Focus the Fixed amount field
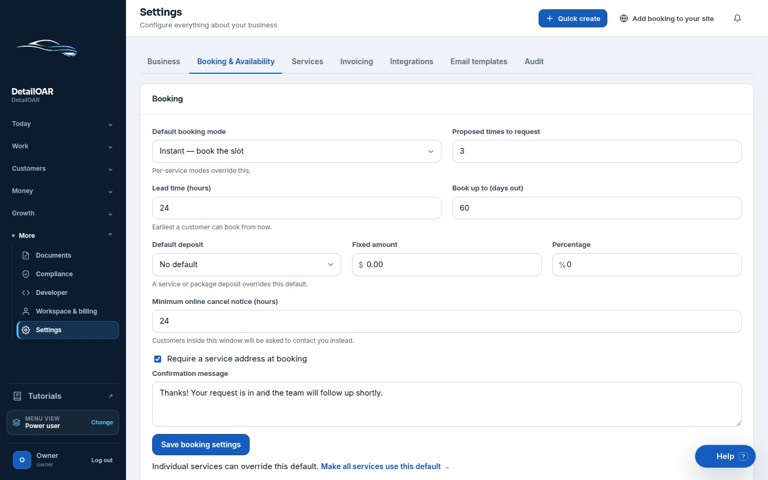The height and width of the screenshot is (480, 768). click(x=447, y=264)
